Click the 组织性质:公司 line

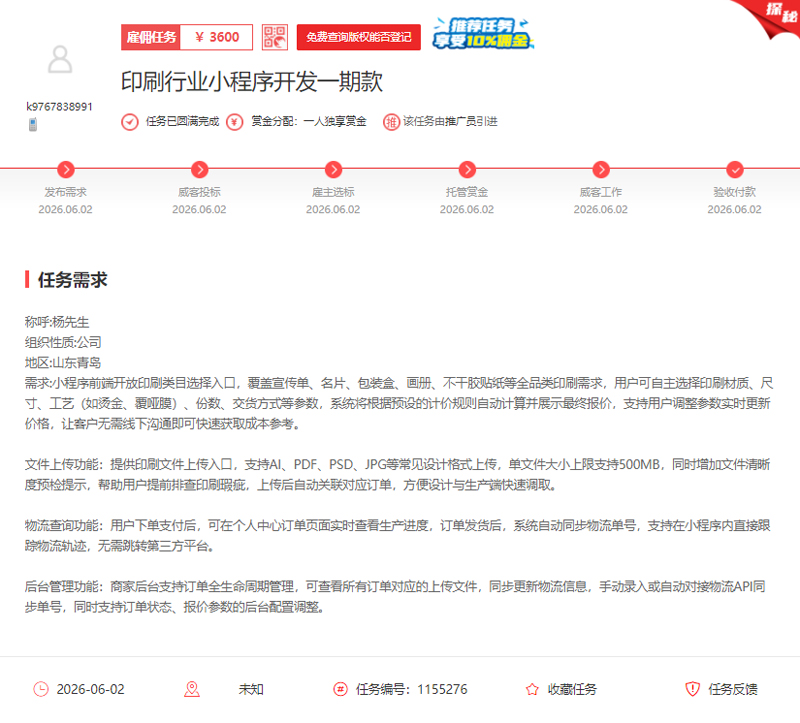pyautogui.click(x=63, y=342)
